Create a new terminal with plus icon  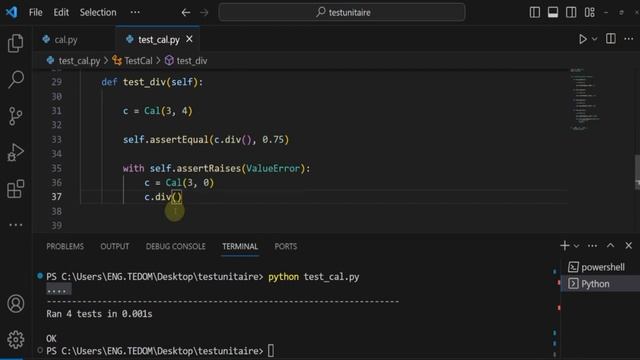point(564,246)
